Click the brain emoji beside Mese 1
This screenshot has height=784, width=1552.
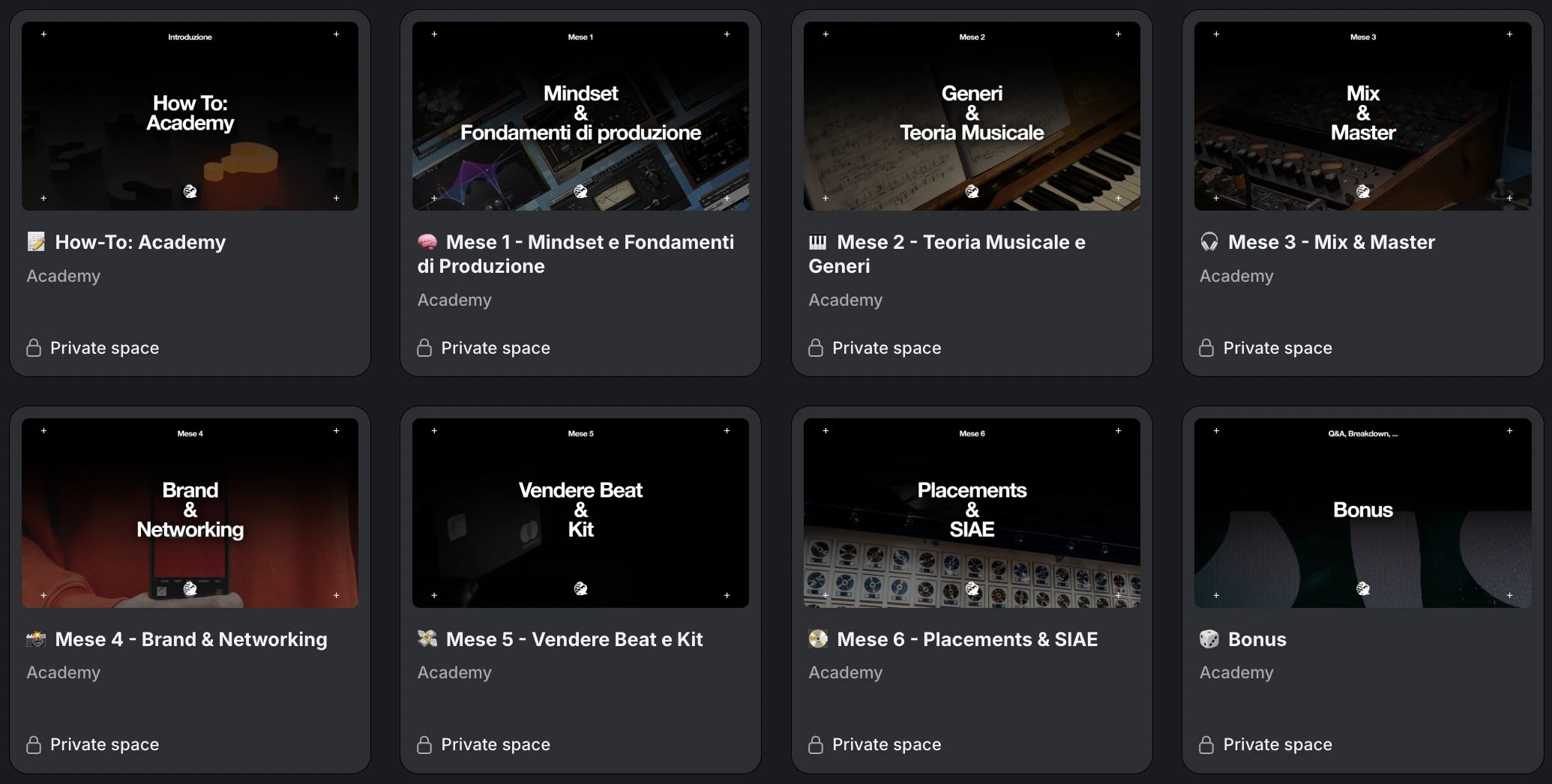[x=427, y=242]
